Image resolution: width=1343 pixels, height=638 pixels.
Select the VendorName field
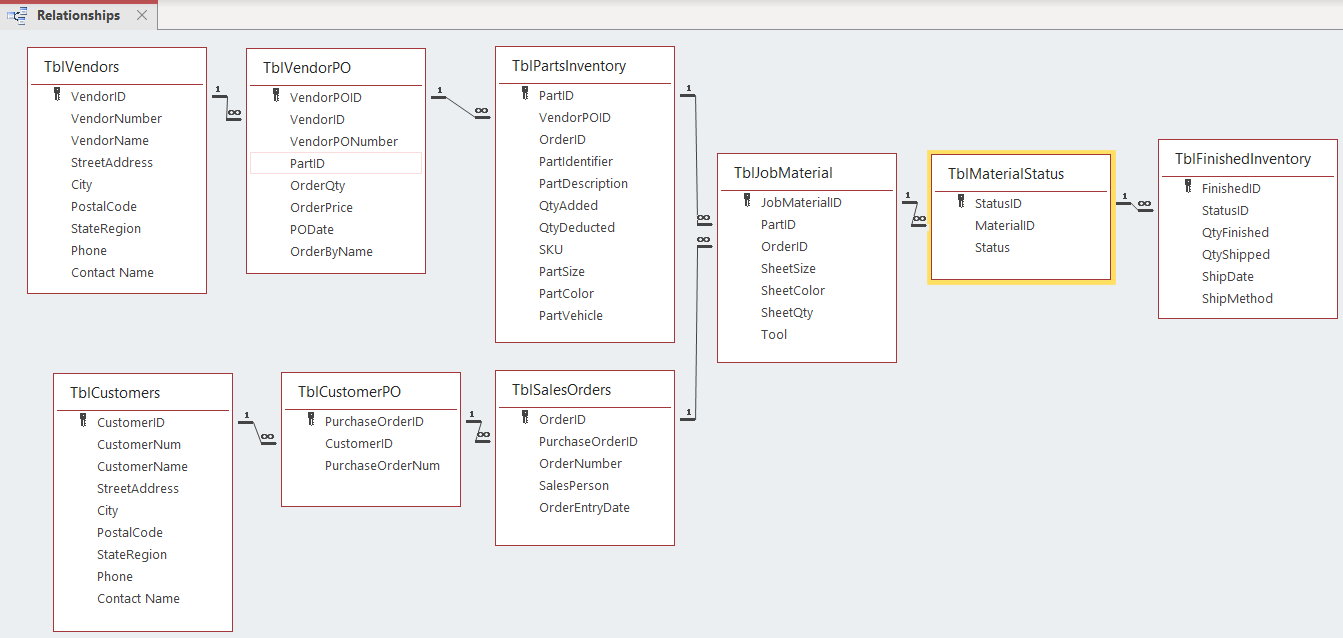tap(110, 140)
